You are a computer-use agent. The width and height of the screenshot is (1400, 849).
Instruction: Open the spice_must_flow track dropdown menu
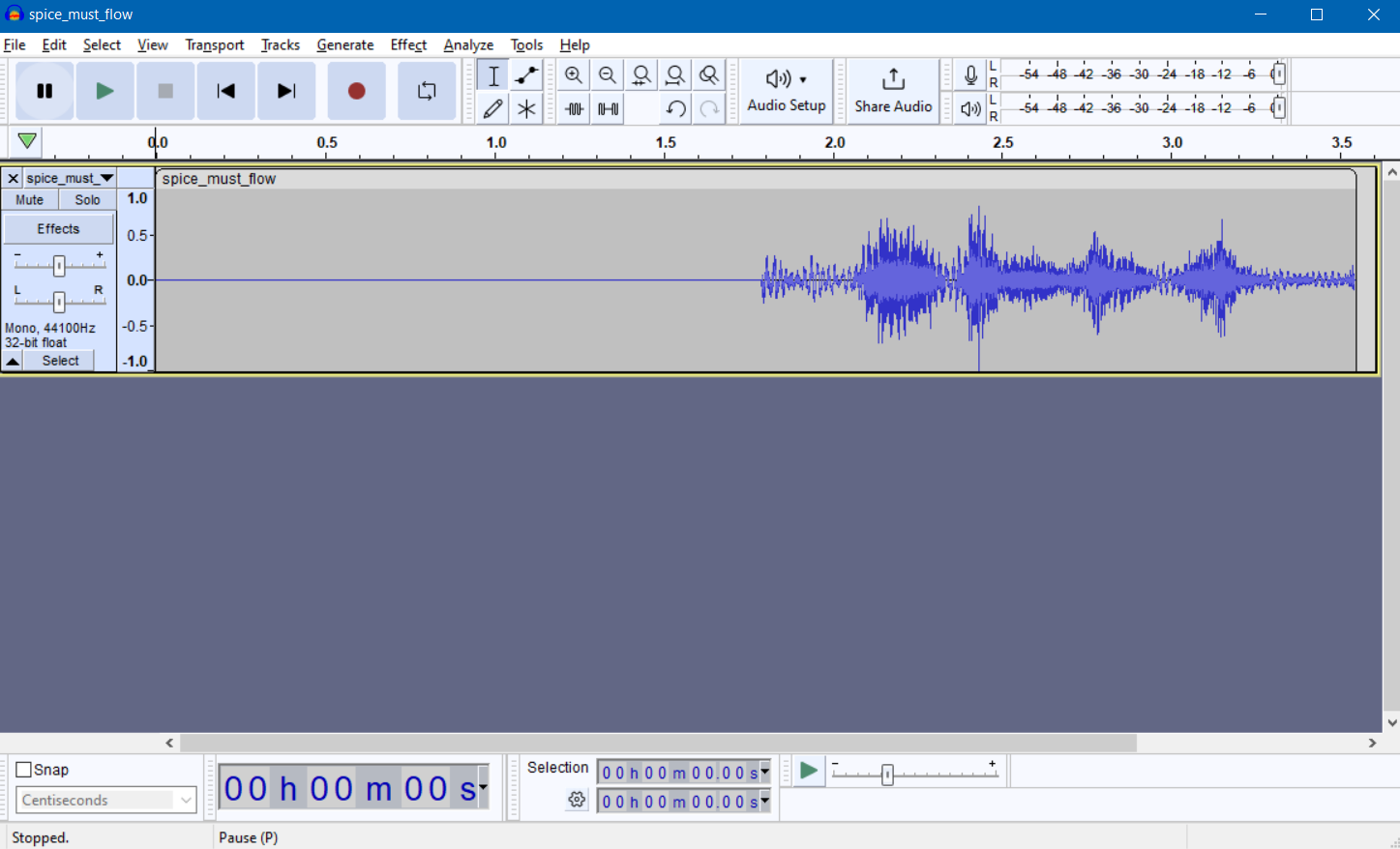coord(106,178)
